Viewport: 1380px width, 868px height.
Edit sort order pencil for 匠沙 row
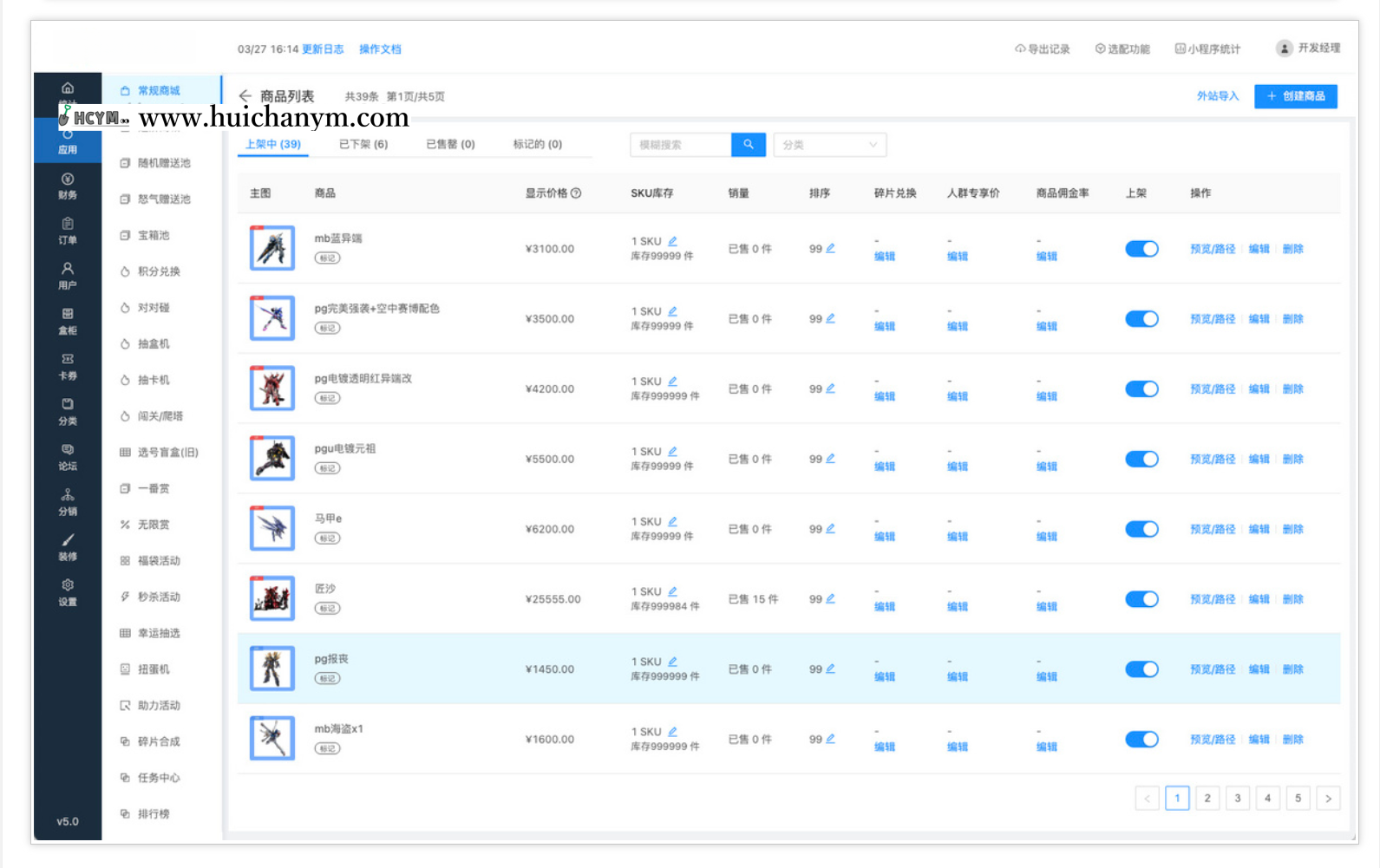(830, 598)
